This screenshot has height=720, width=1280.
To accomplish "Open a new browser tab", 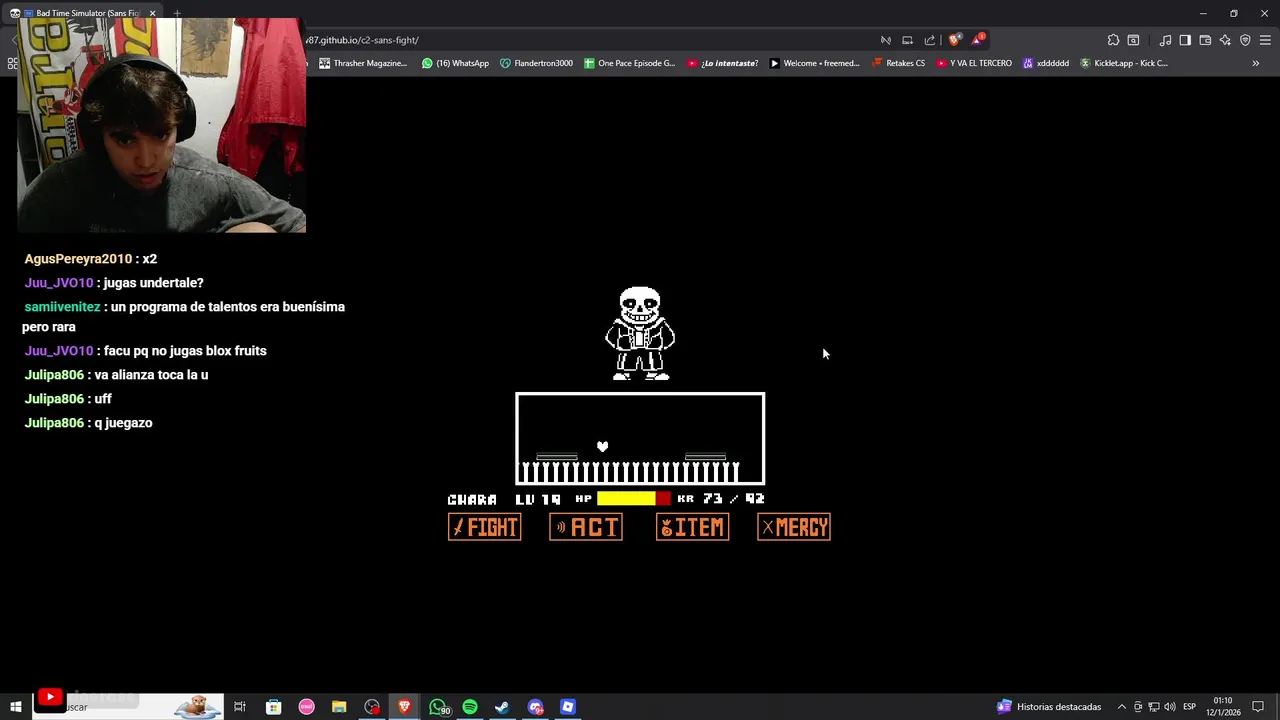I will (177, 13).
